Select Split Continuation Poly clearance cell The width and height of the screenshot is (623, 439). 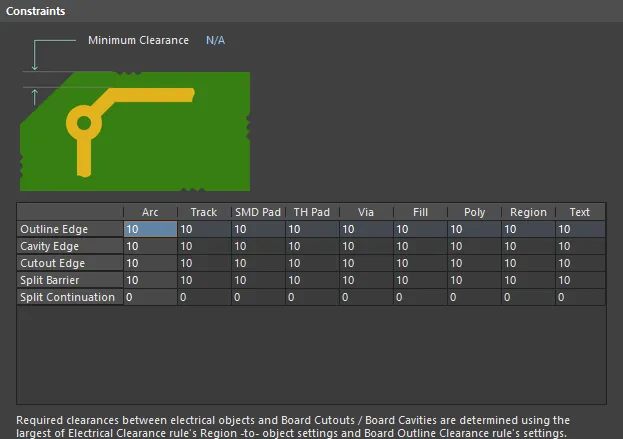pyautogui.click(x=474, y=298)
